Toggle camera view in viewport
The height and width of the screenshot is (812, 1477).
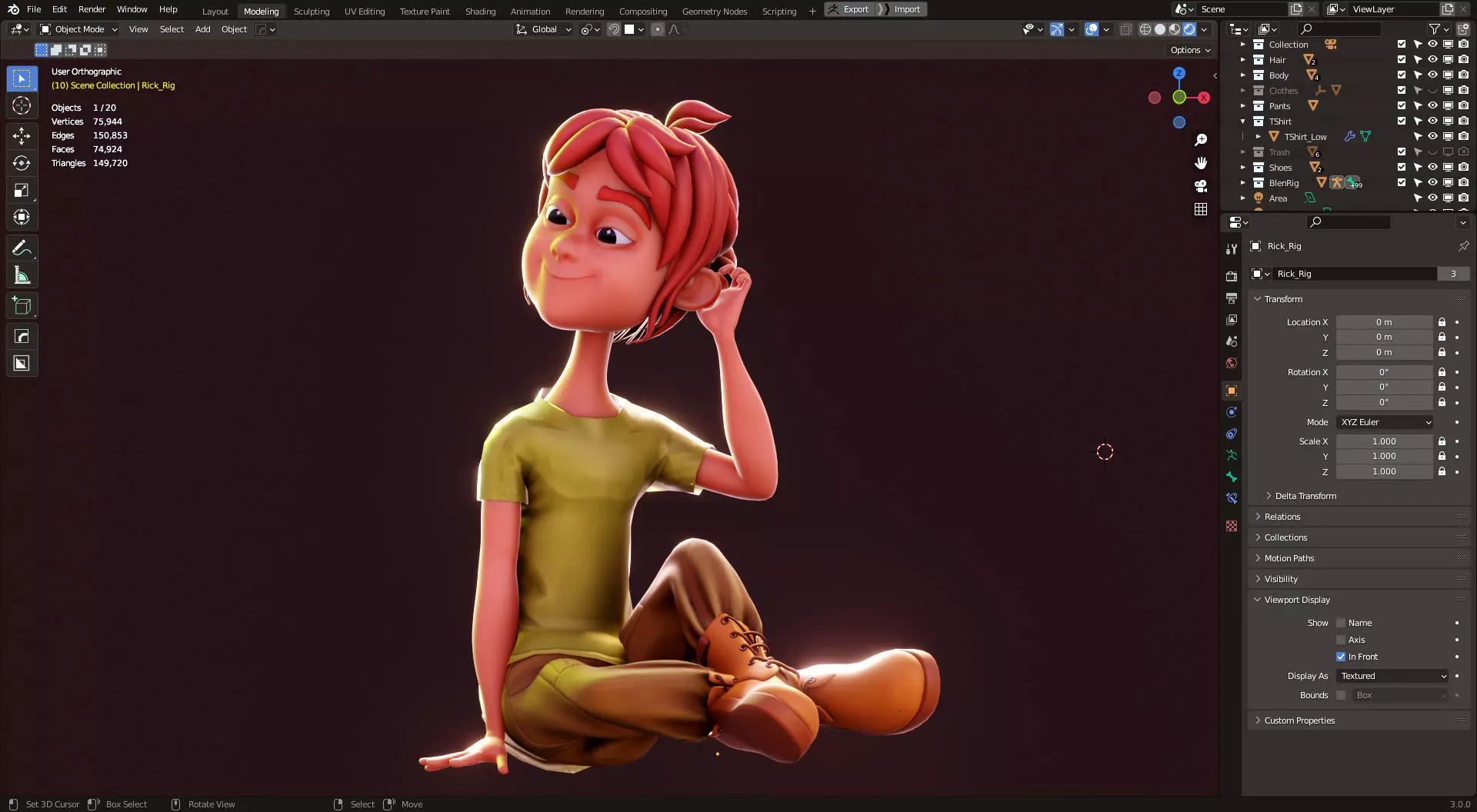(x=1200, y=186)
